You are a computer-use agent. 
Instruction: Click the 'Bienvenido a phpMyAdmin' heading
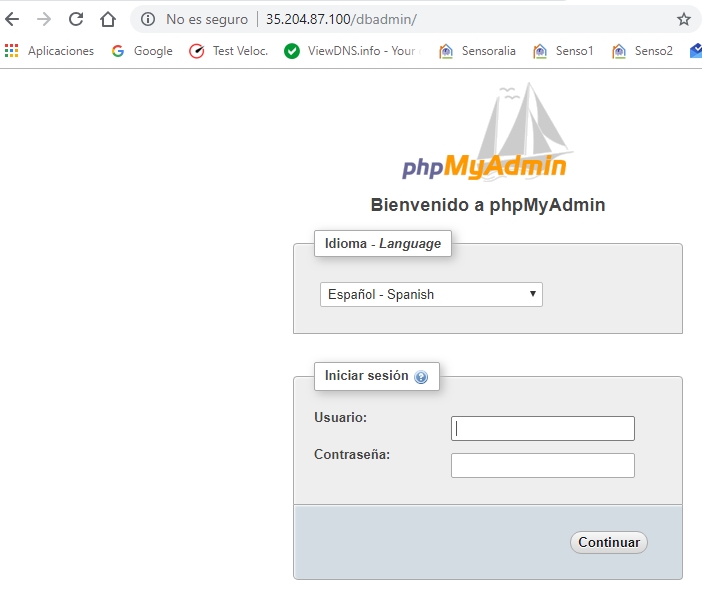(x=488, y=205)
